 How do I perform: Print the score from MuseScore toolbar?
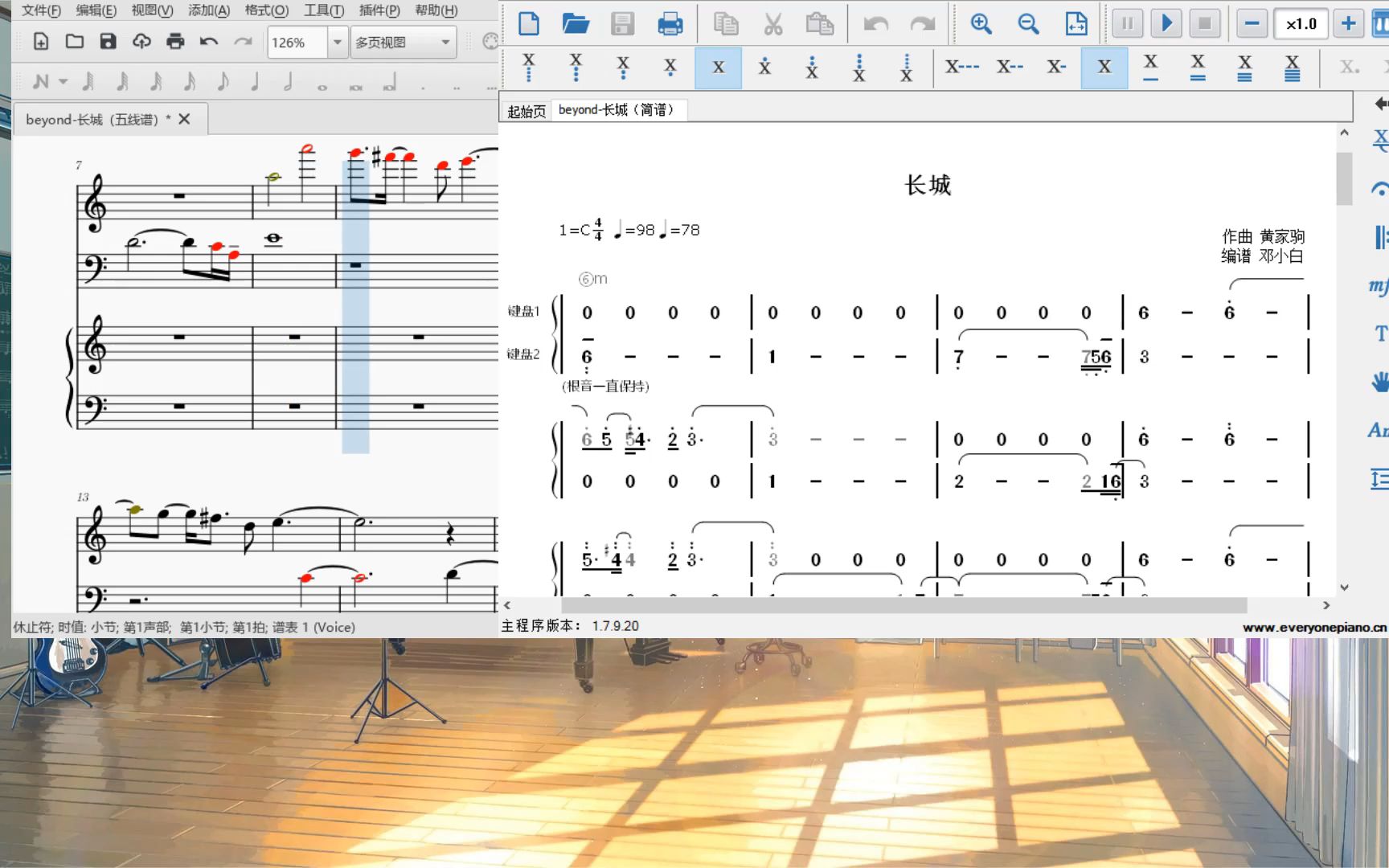click(175, 42)
